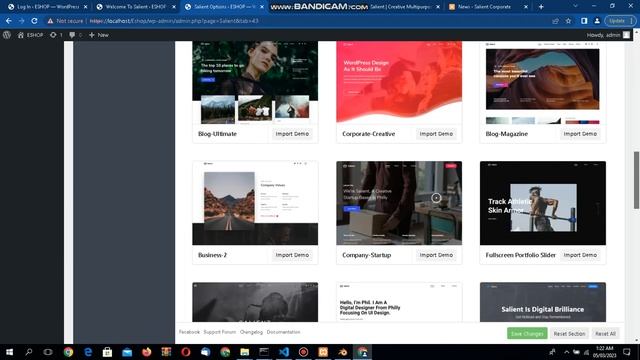This screenshot has width=640, height=360.
Task: Open the Windows Start menu
Action: click(x=9, y=352)
